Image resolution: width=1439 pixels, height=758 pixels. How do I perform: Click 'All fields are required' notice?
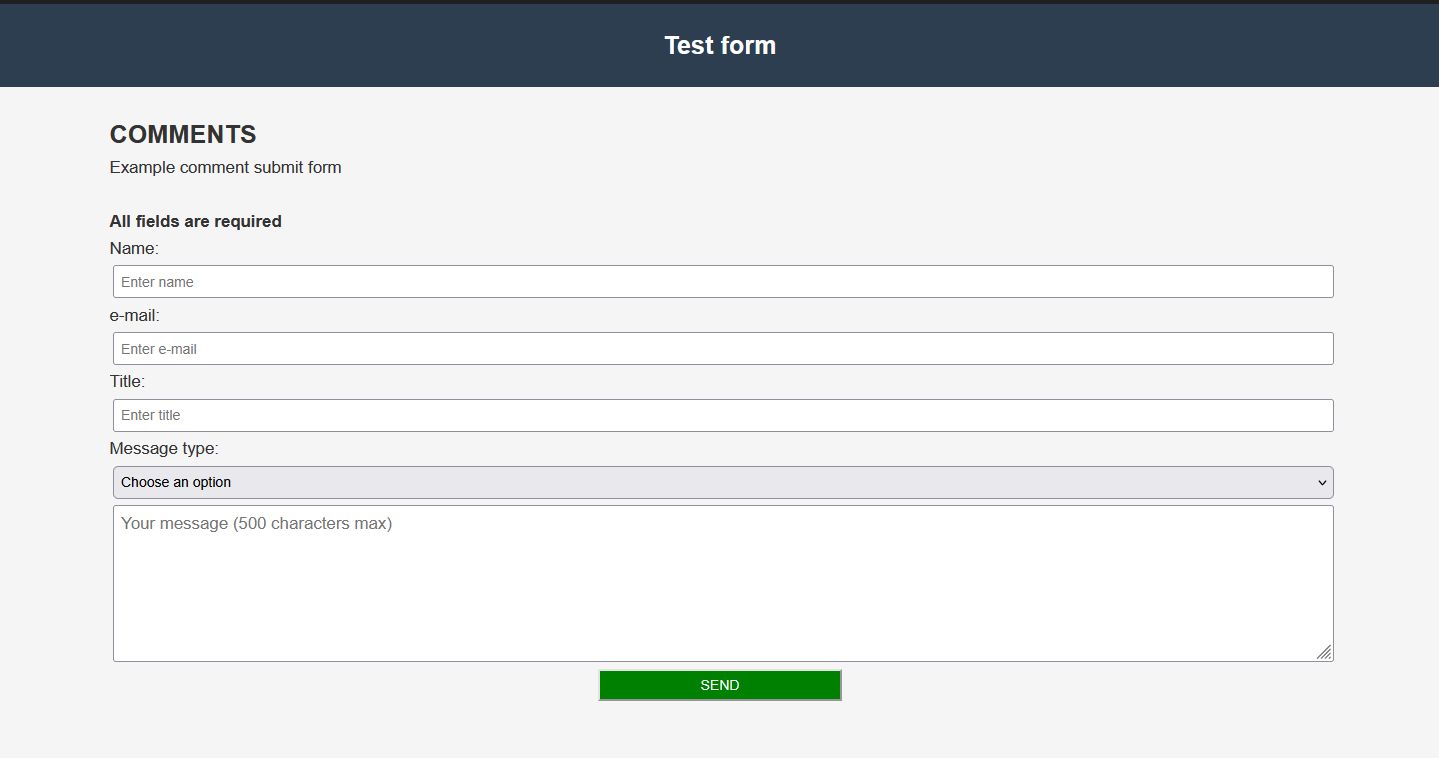click(196, 221)
